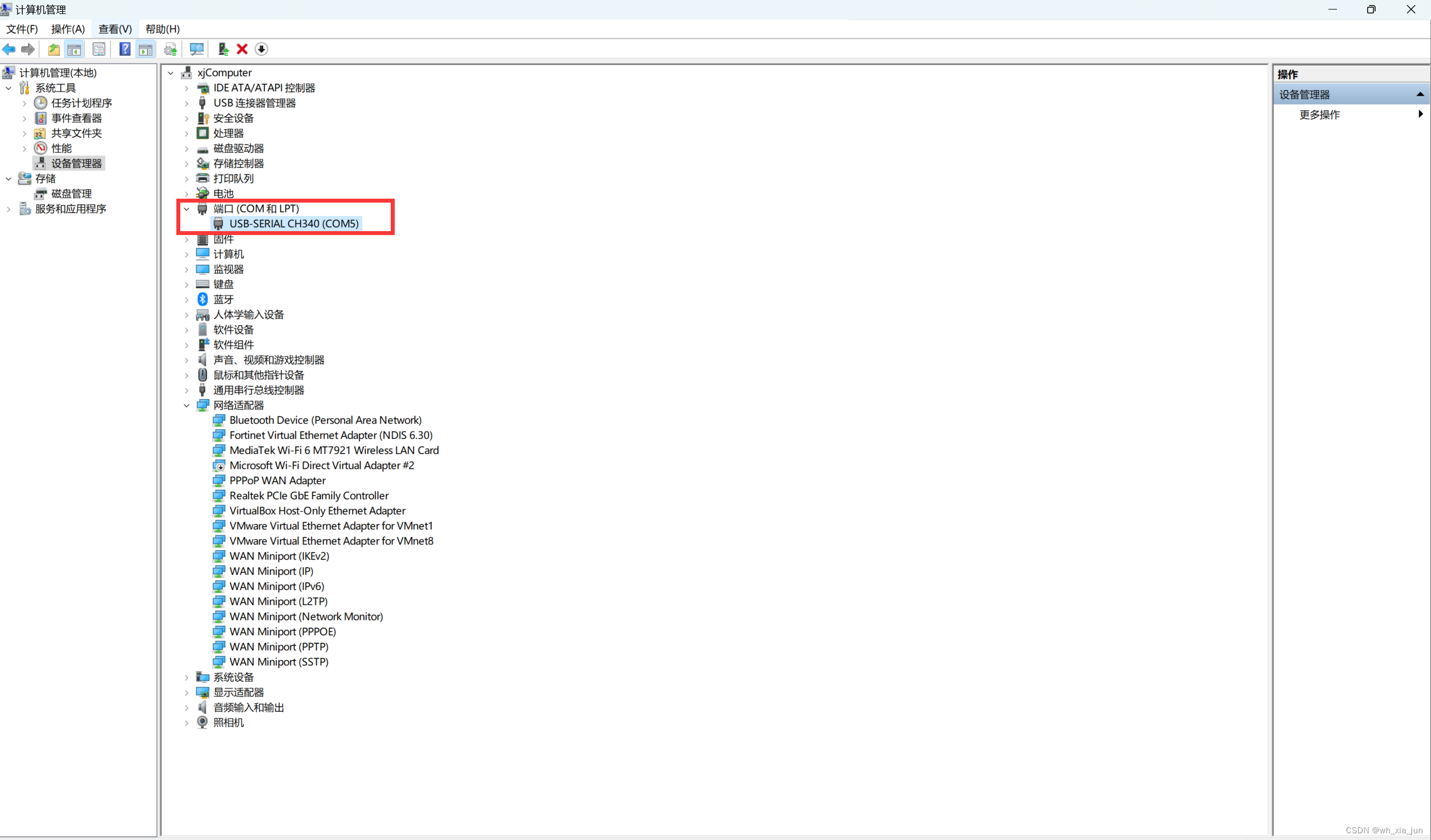The height and width of the screenshot is (840, 1431).
Task: Toggle show/hide console tree toolbar icon
Action: [x=74, y=49]
